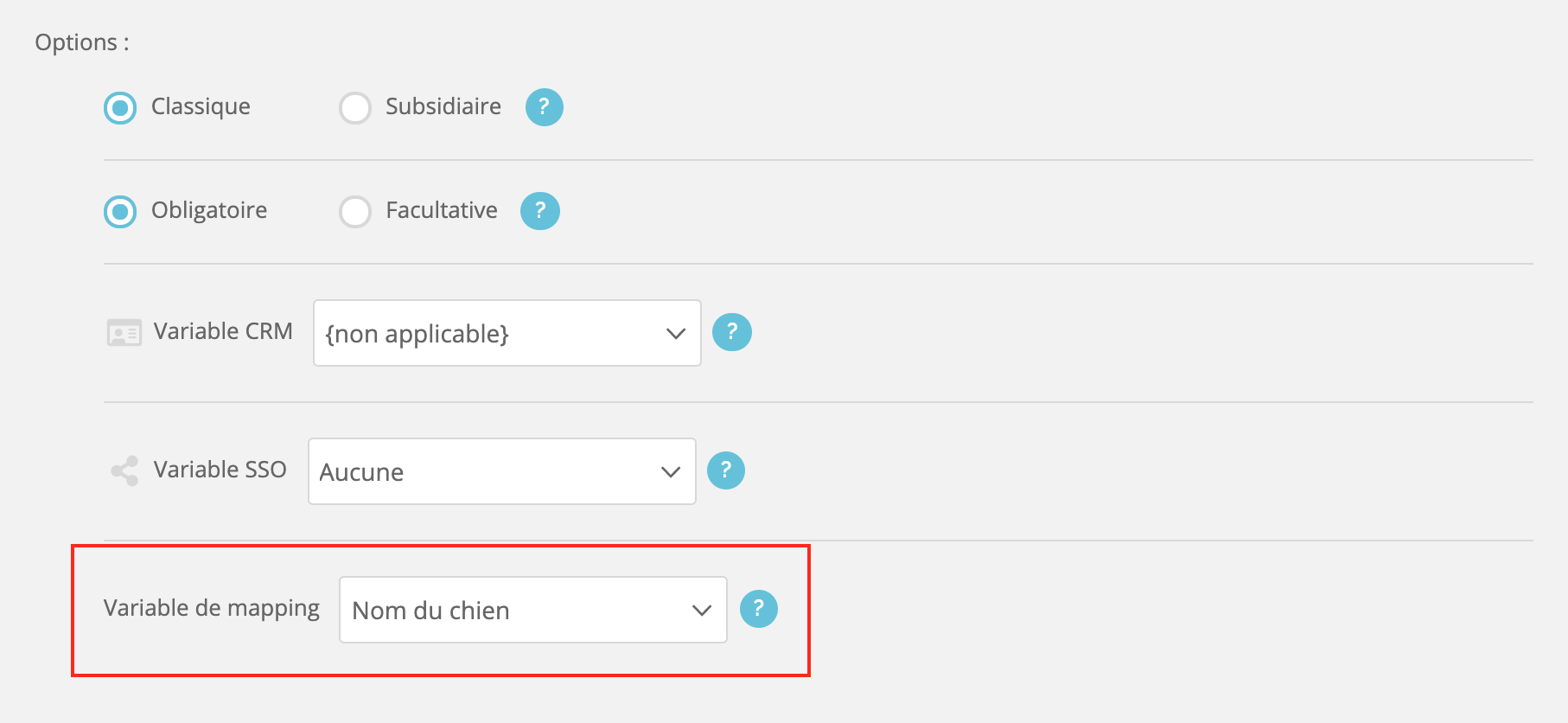The height and width of the screenshot is (723, 1568).
Task: Click the Facultative label text
Action: pos(442,210)
